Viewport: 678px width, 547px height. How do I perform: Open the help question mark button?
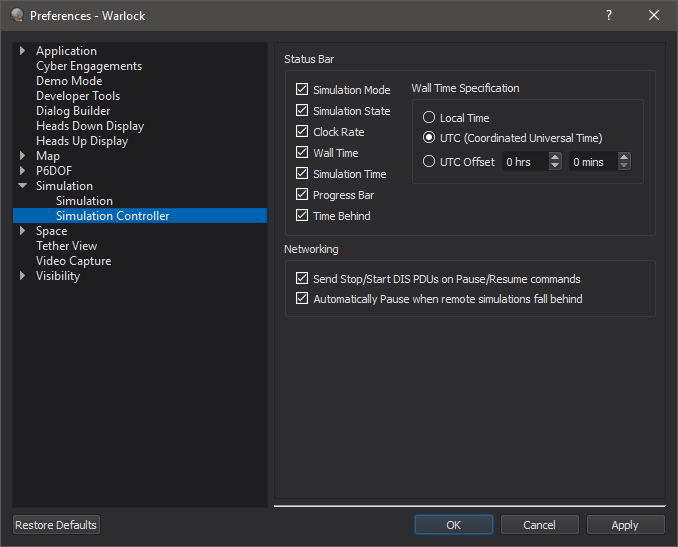coord(609,16)
